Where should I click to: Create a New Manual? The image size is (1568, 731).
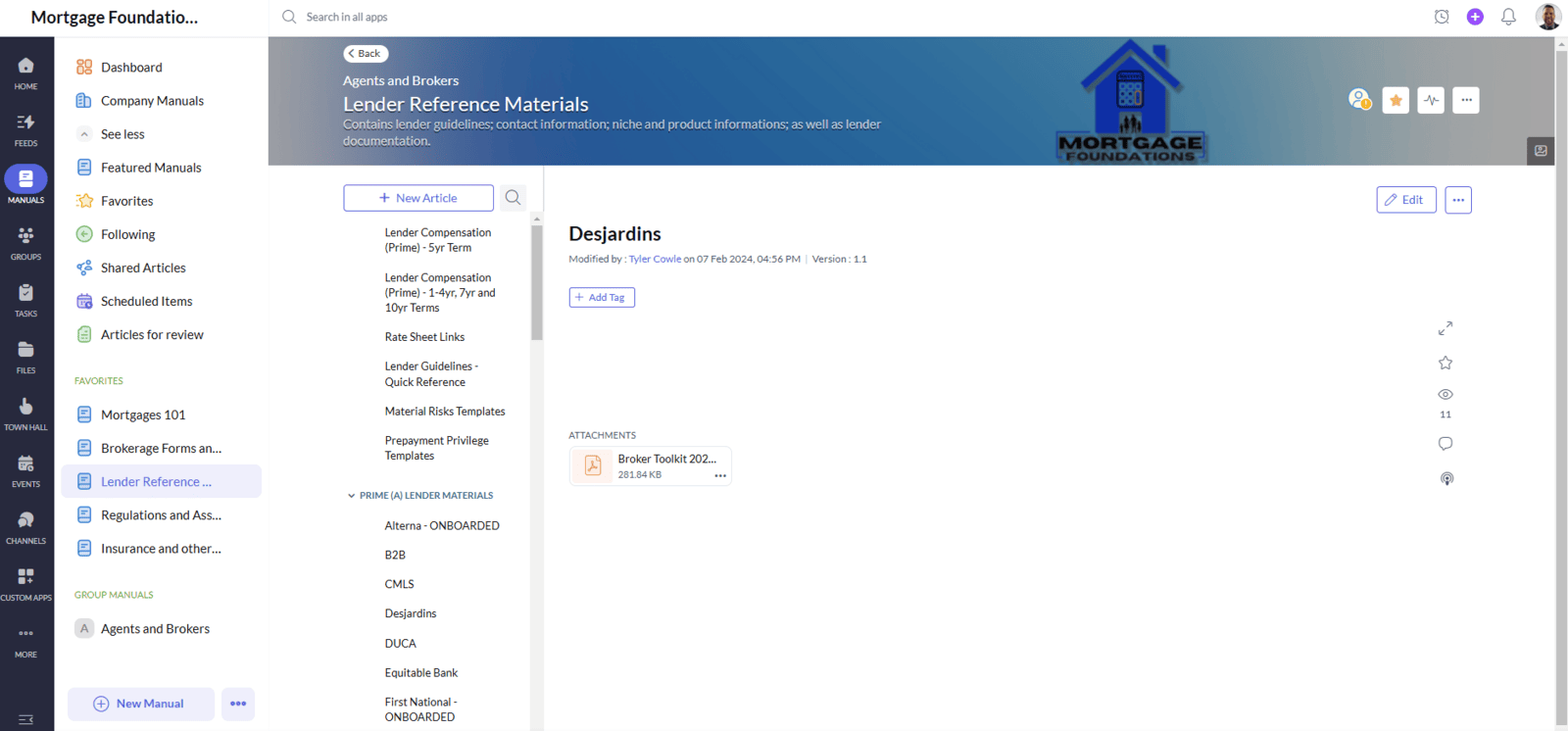tap(140, 704)
